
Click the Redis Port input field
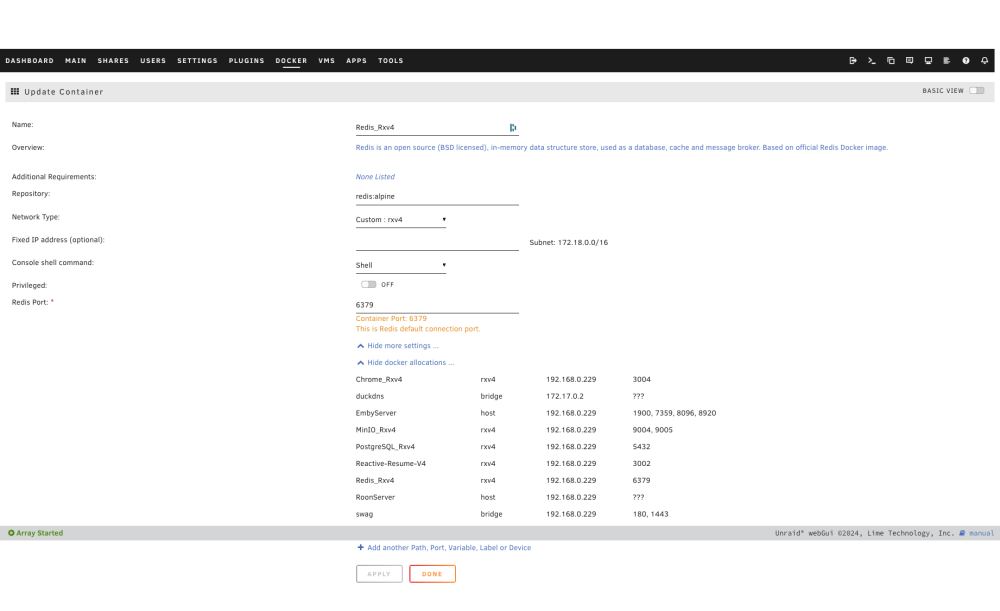tap(437, 306)
